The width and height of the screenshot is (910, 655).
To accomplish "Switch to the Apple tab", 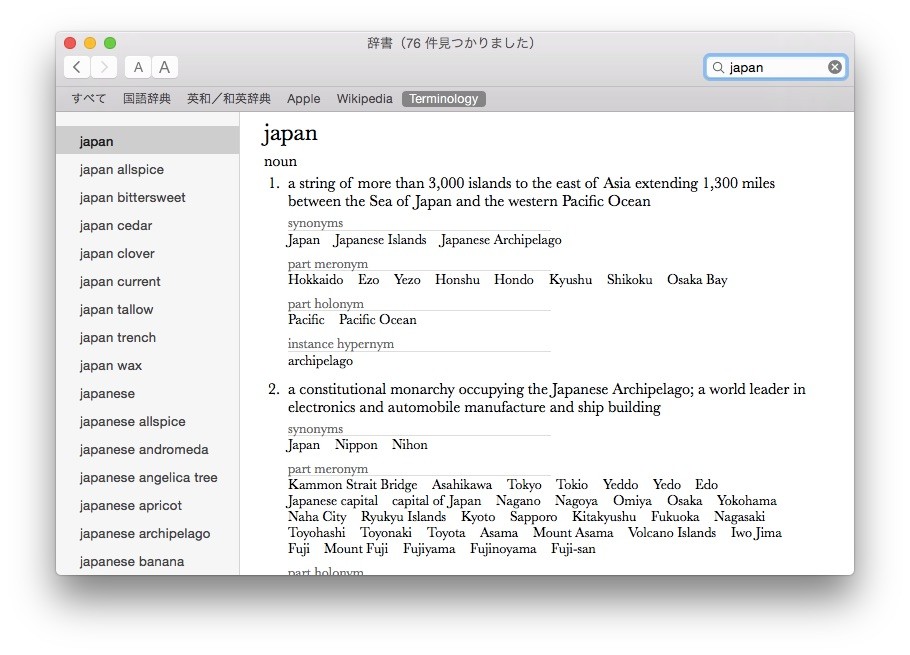I will click(x=304, y=99).
